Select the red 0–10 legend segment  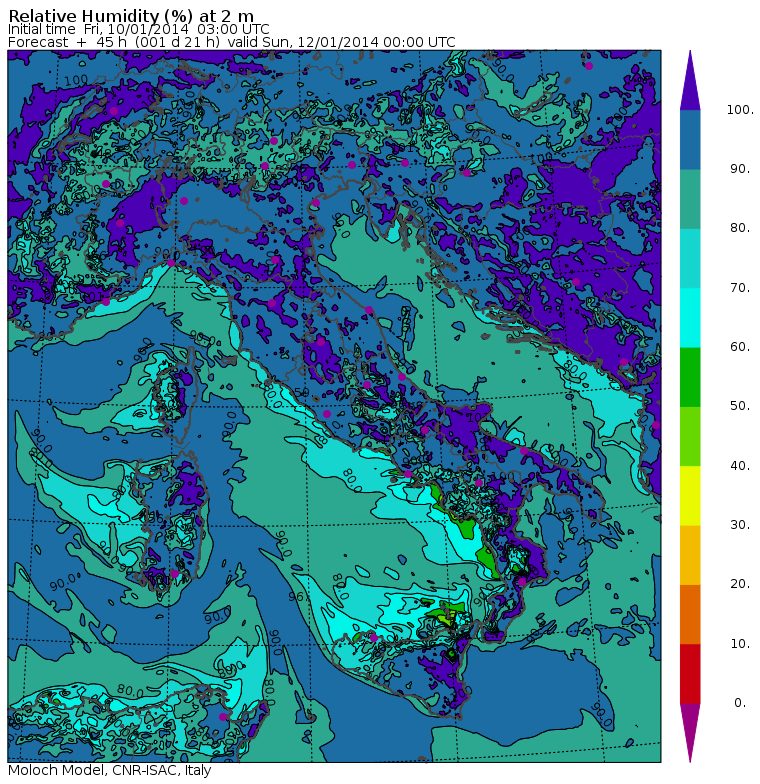(690, 674)
